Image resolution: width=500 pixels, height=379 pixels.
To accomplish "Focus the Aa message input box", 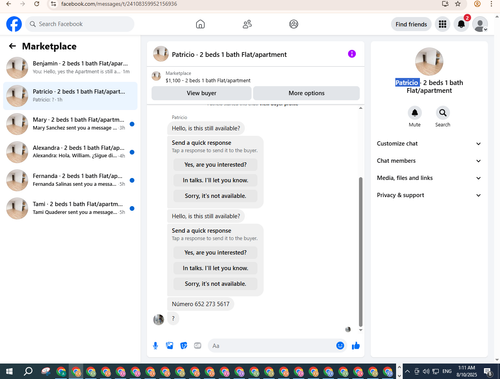I will 272,346.
